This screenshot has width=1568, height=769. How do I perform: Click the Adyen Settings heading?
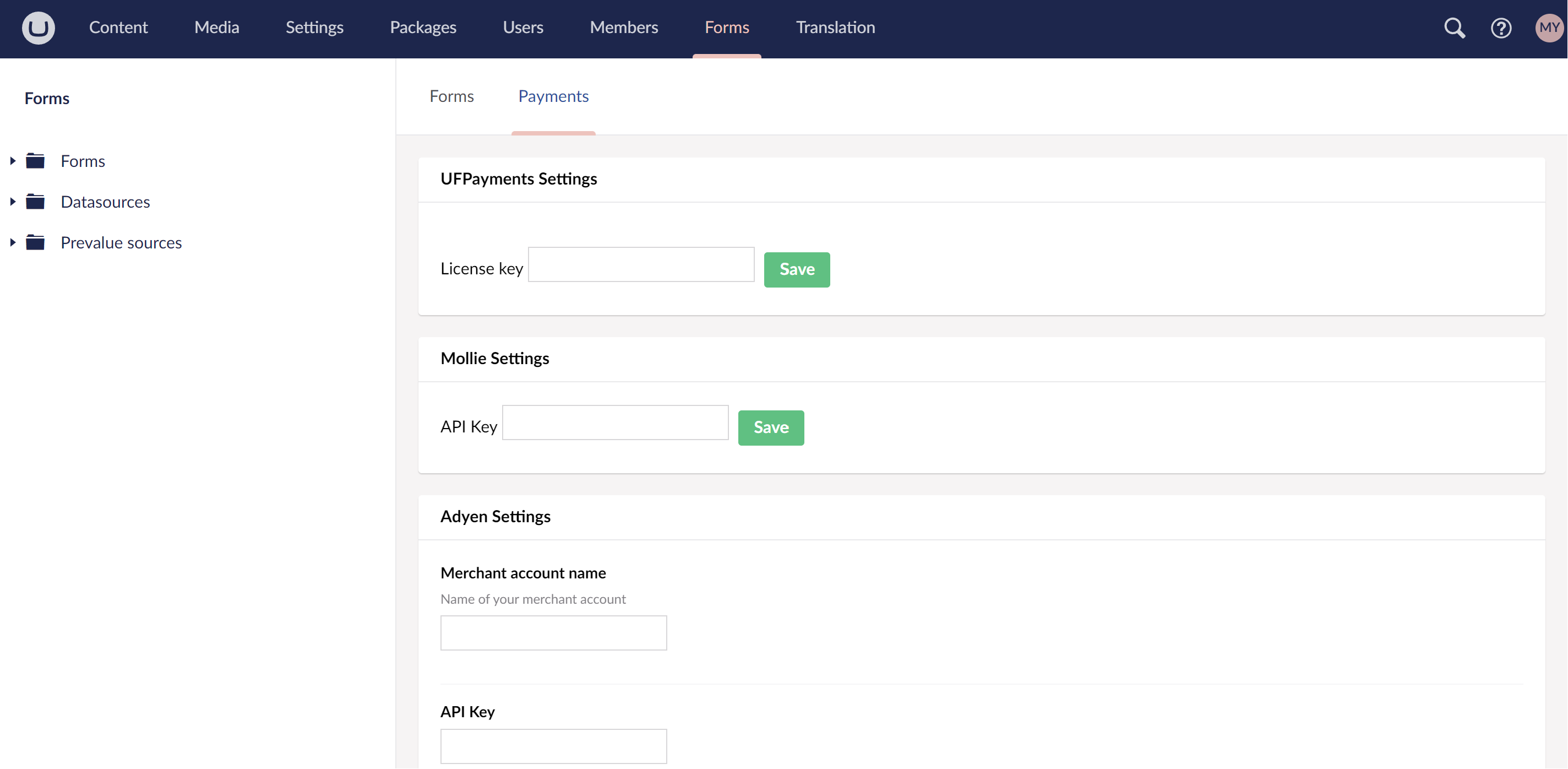click(x=496, y=516)
